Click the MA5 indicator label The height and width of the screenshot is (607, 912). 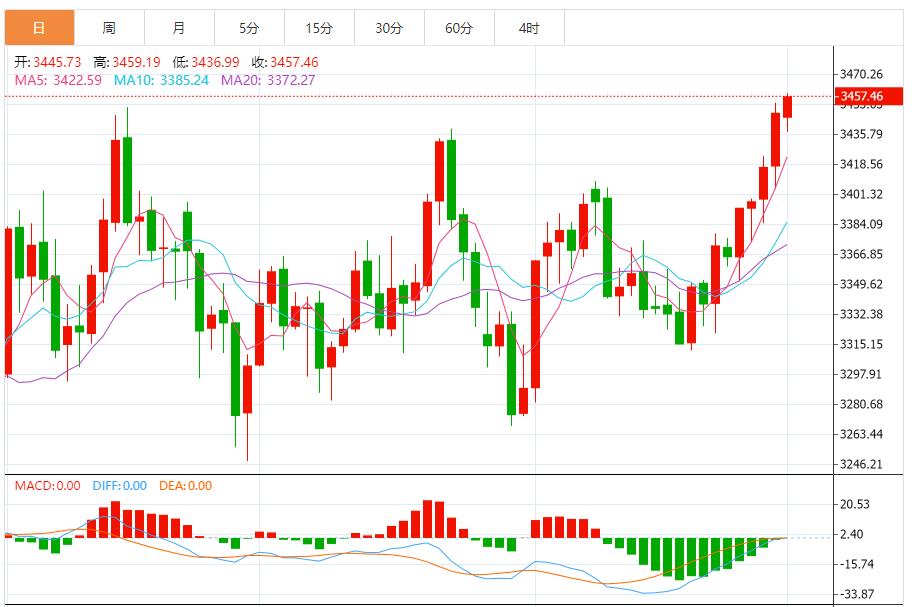pyautogui.click(x=58, y=80)
